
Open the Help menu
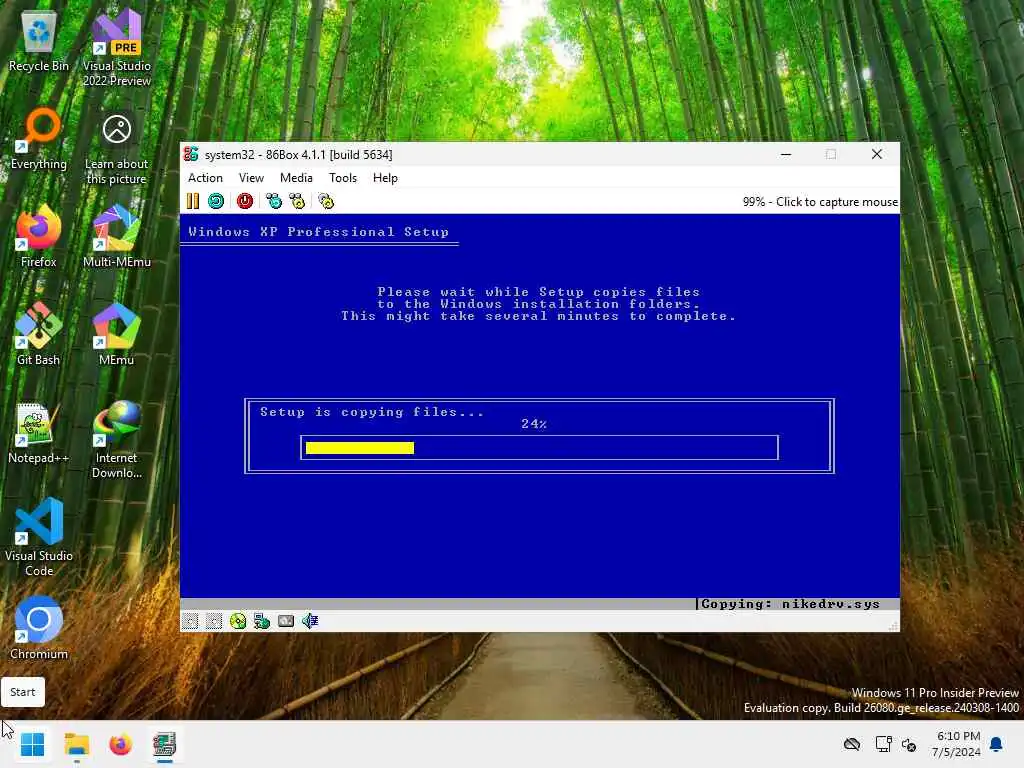385,178
